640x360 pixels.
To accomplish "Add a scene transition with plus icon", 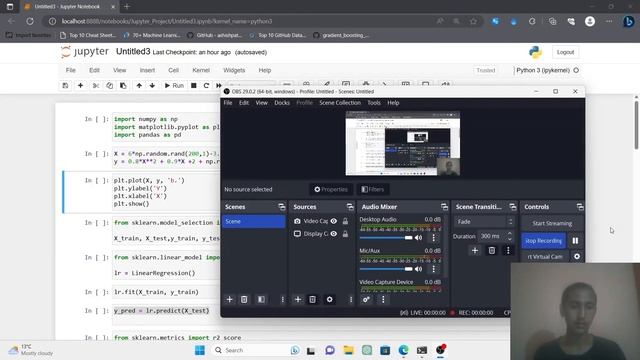I will pos(475,251).
